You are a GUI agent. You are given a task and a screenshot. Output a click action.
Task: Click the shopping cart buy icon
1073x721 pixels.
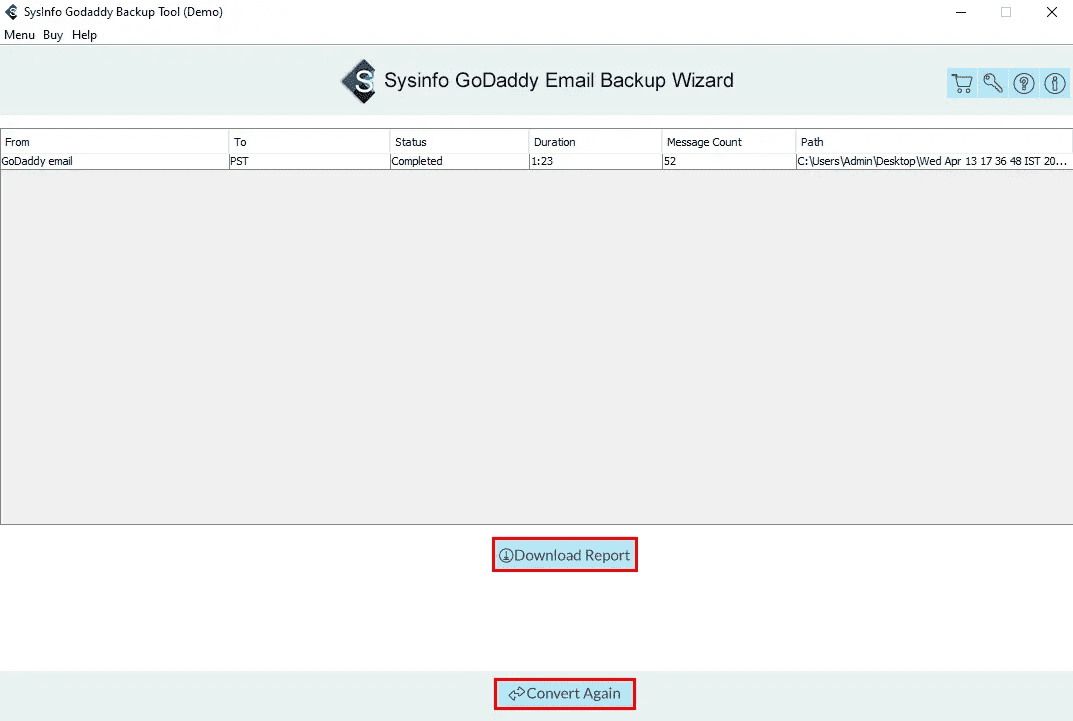[x=962, y=83]
